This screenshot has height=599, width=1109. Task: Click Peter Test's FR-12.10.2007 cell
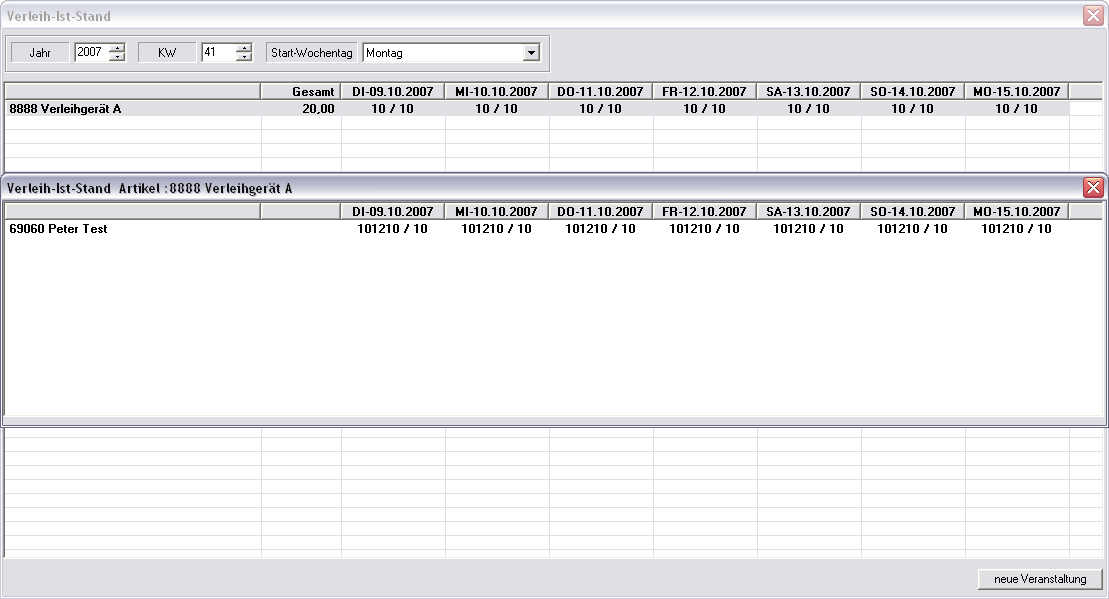point(704,229)
